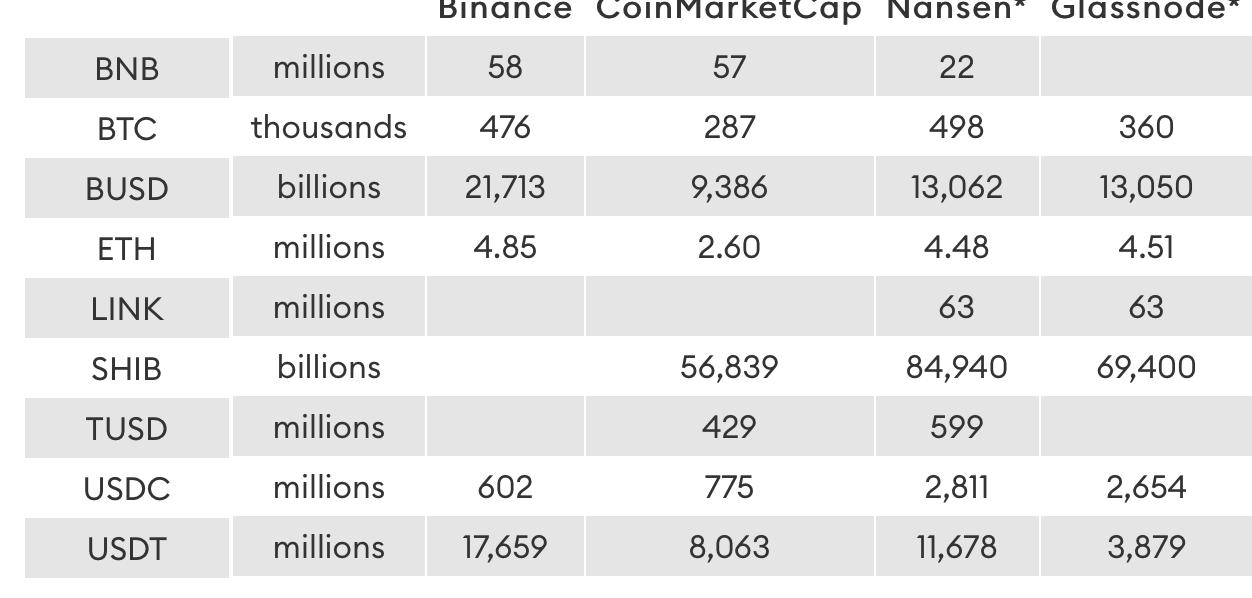Select the TUSD CoinMarketCap value 429

pyautogui.click(x=729, y=427)
